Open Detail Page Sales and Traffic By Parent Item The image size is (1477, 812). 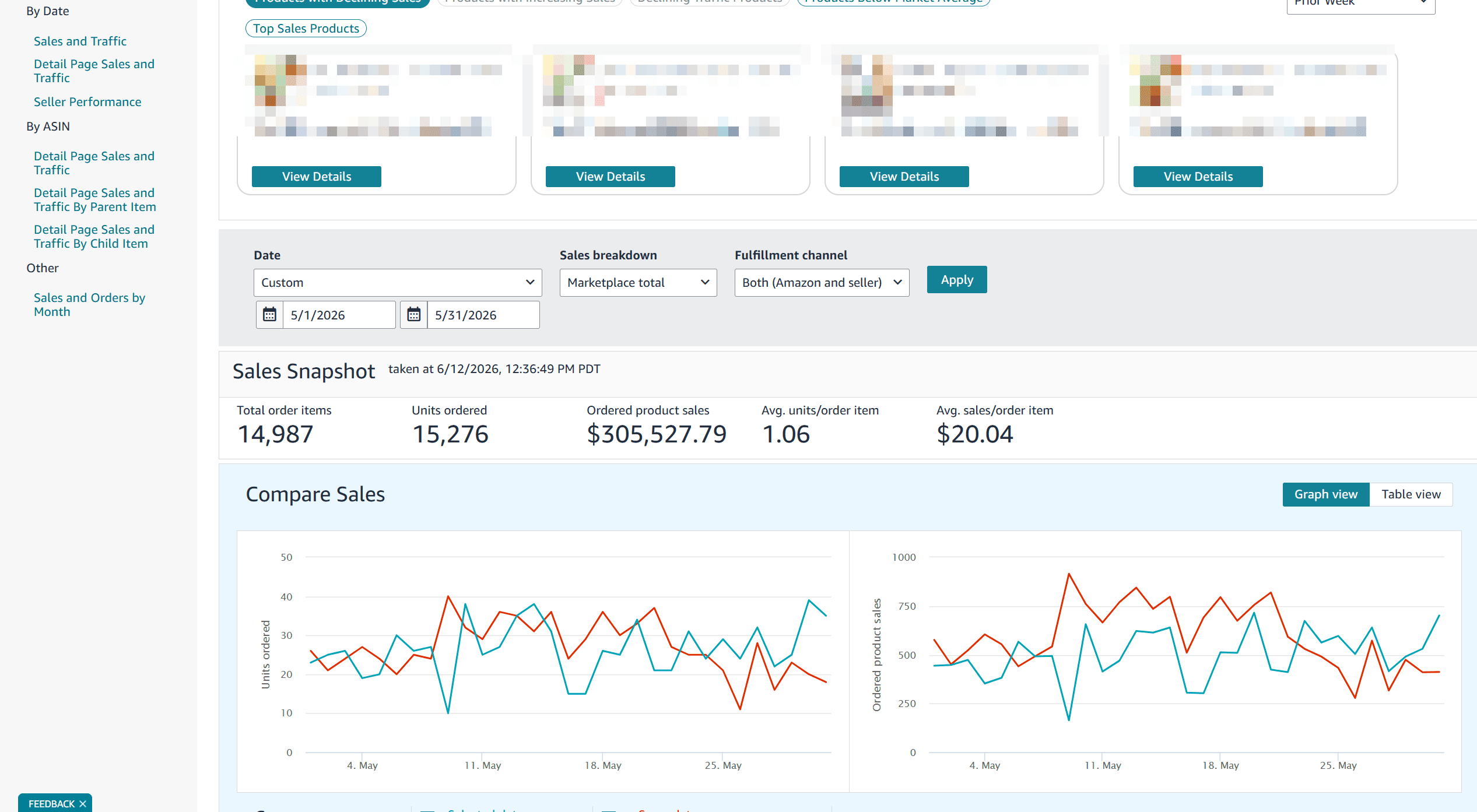[x=95, y=200]
